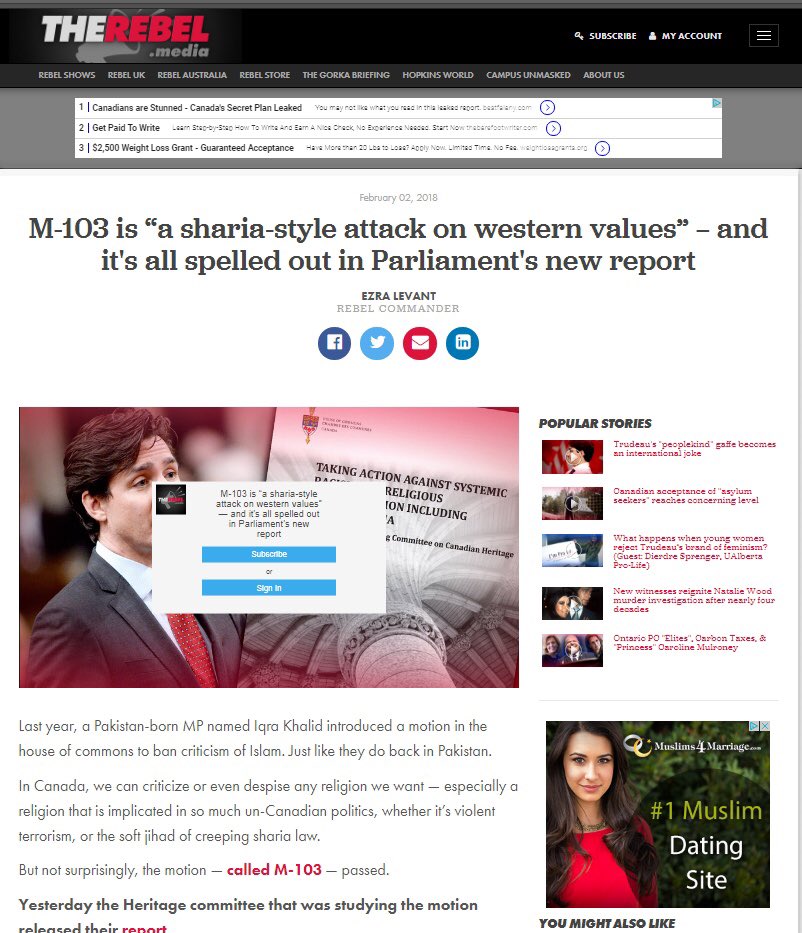
Task: Open asylum seekers concerning level story
Action: coord(686,496)
